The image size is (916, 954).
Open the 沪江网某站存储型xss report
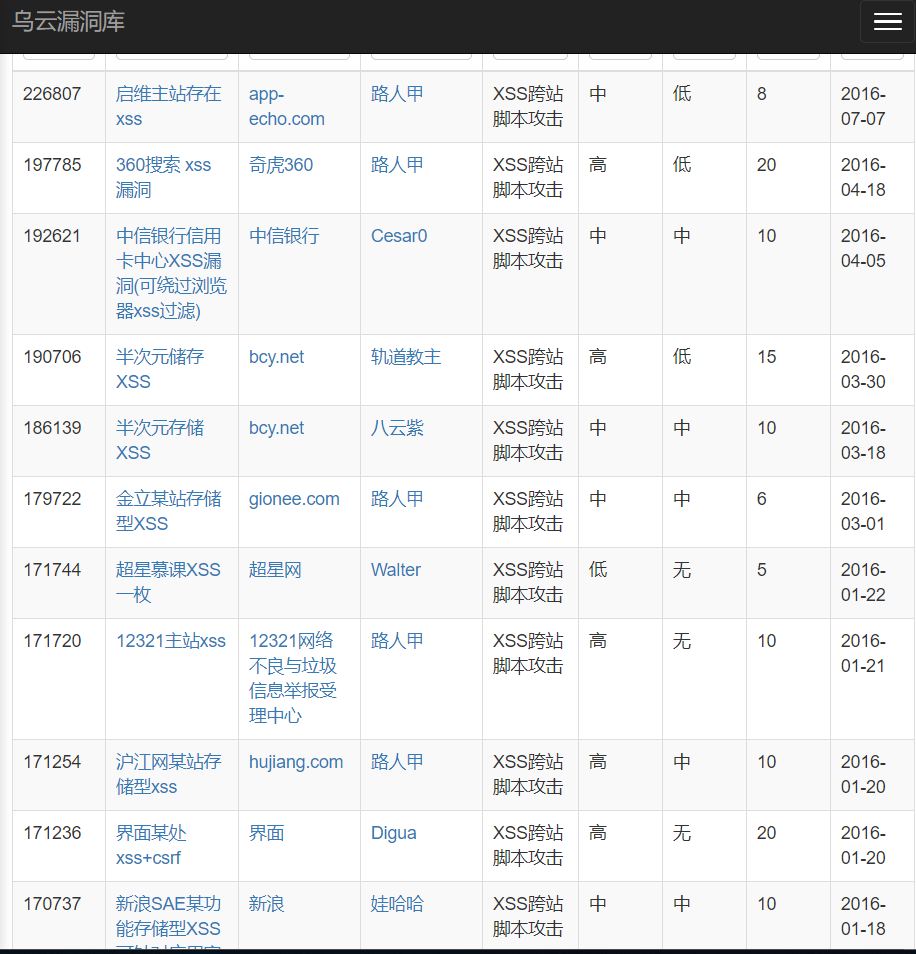168,775
